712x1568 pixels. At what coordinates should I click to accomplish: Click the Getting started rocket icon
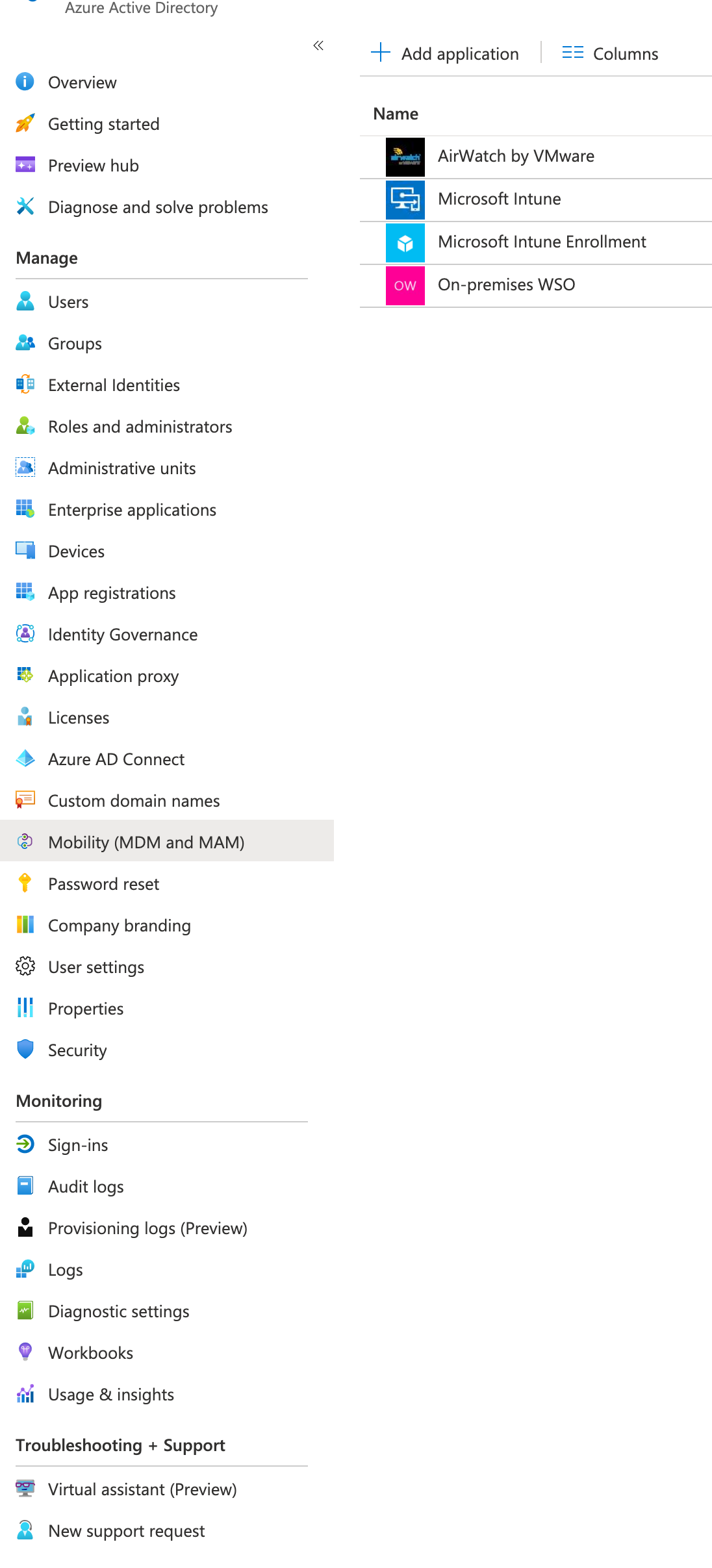25,123
